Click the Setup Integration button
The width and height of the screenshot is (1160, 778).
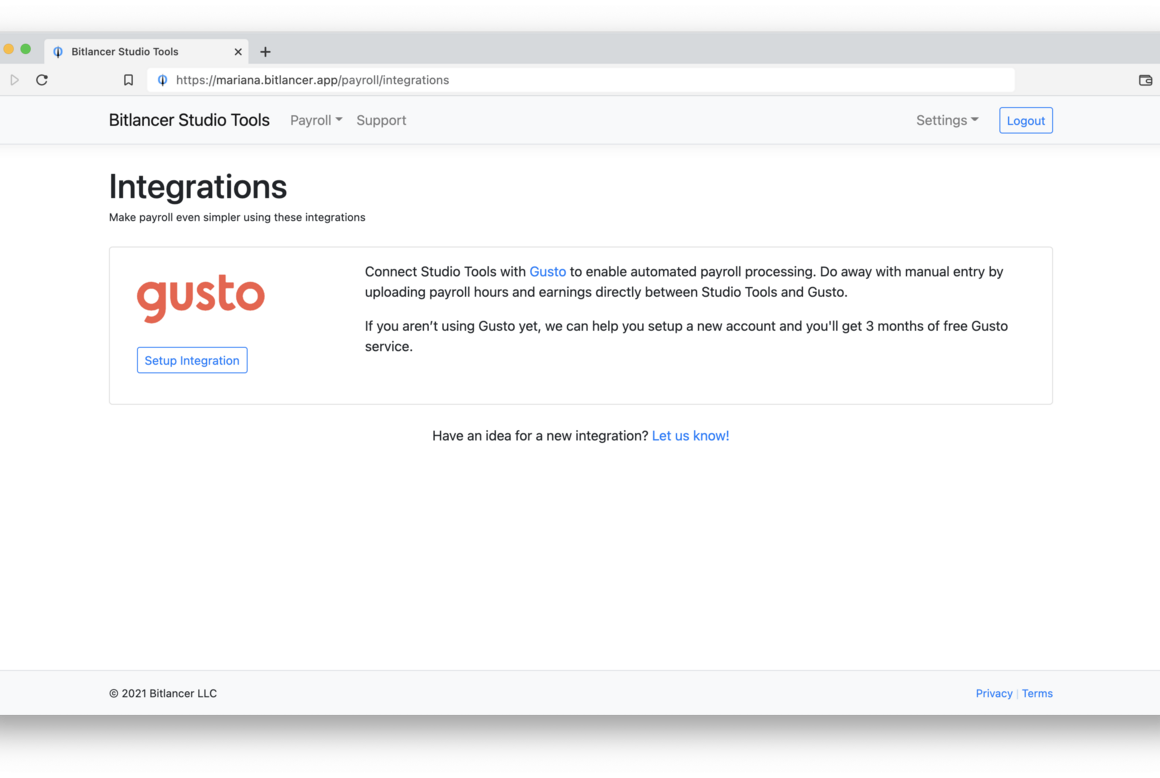(192, 360)
